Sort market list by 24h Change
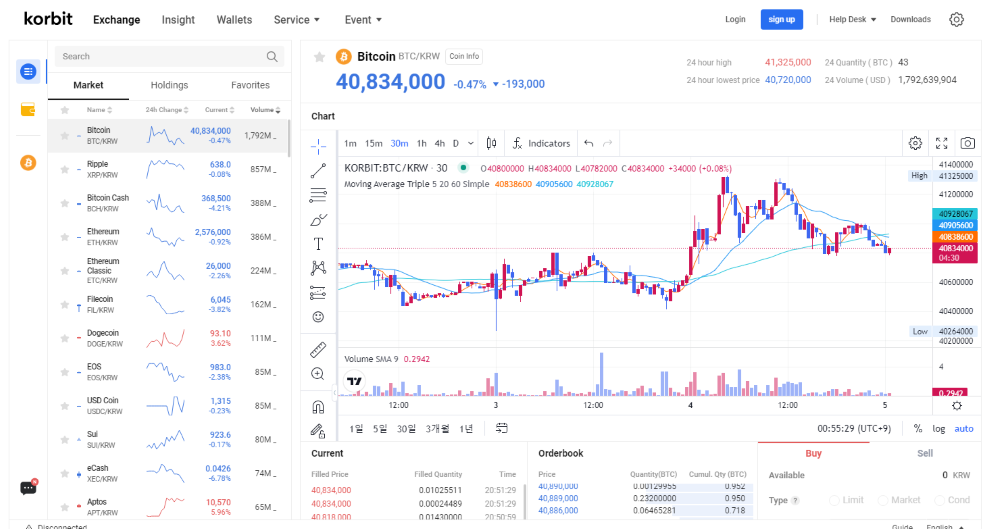Image resolution: width=1000 pixels, height=529 pixels. (x=166, y=110)
